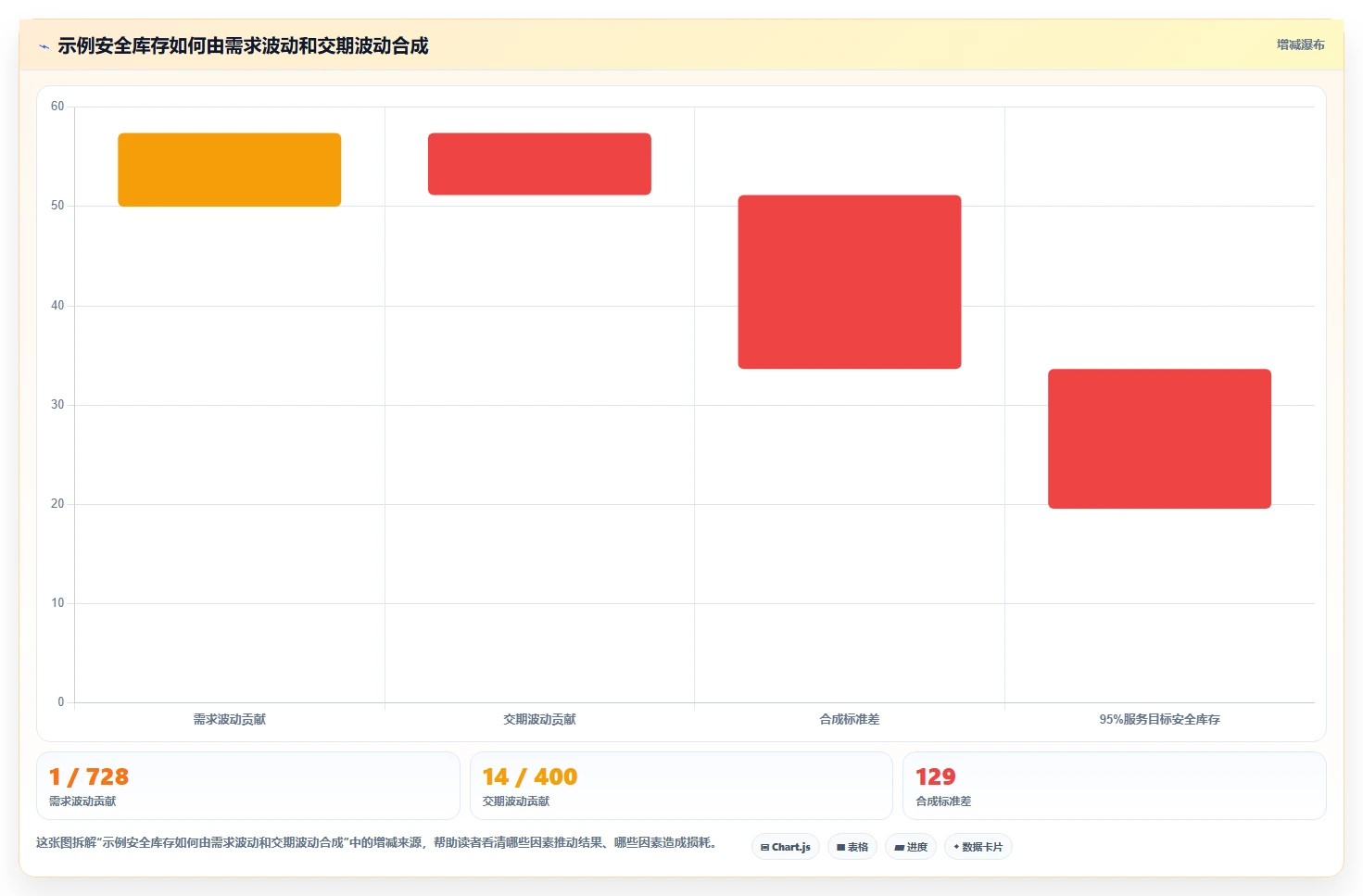
Task: Click the y-axis label 50
Action: coord(57,206)
